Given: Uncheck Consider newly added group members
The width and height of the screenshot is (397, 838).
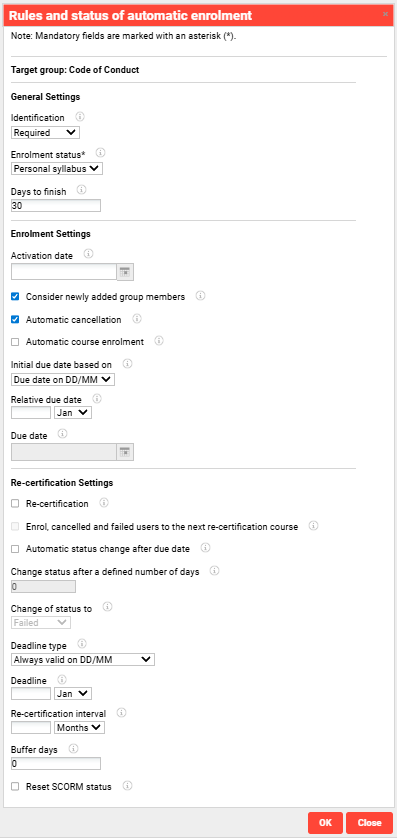Looking at the screenshot, I should click(15, 296).
